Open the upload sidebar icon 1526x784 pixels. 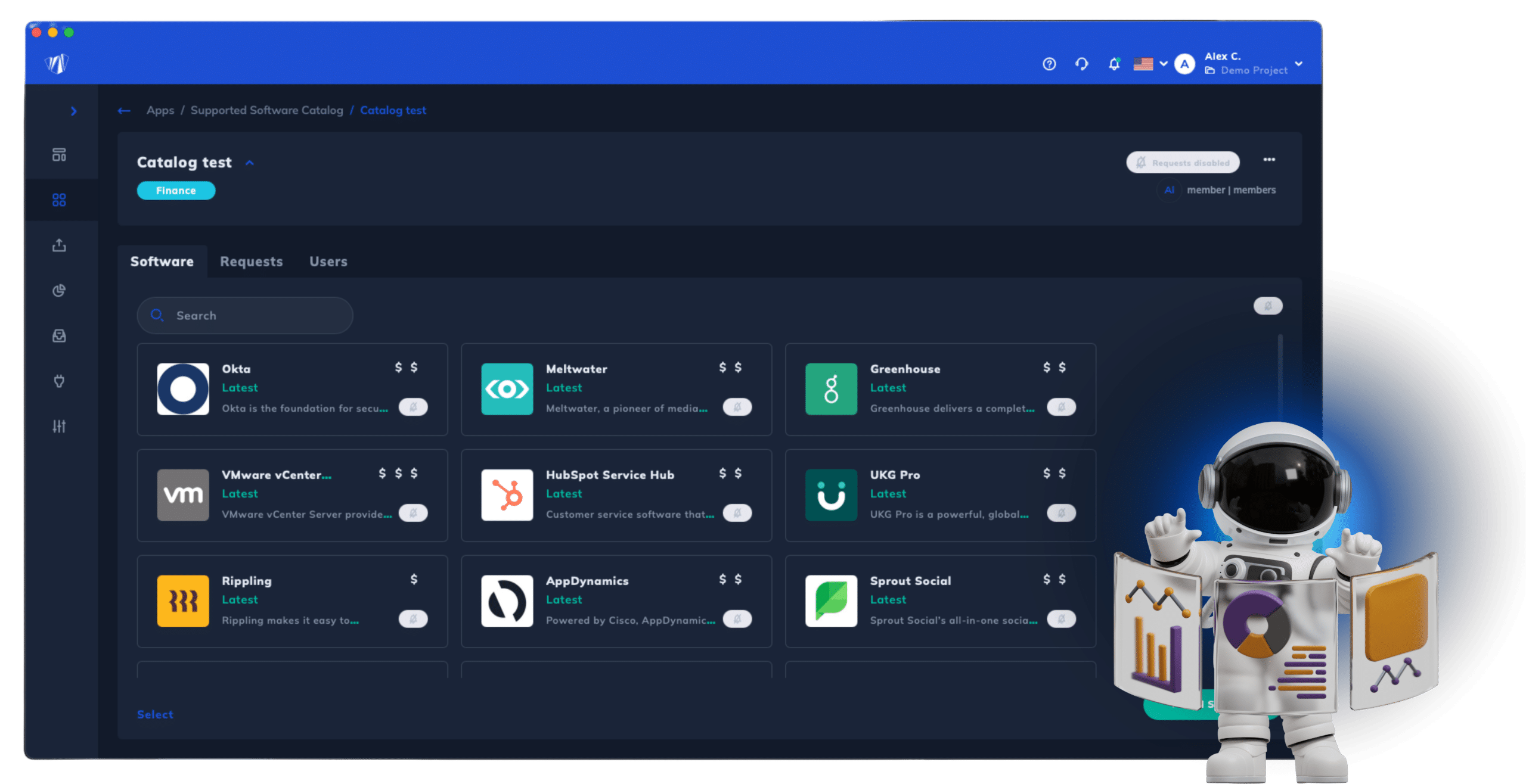(x=59, y=245)
